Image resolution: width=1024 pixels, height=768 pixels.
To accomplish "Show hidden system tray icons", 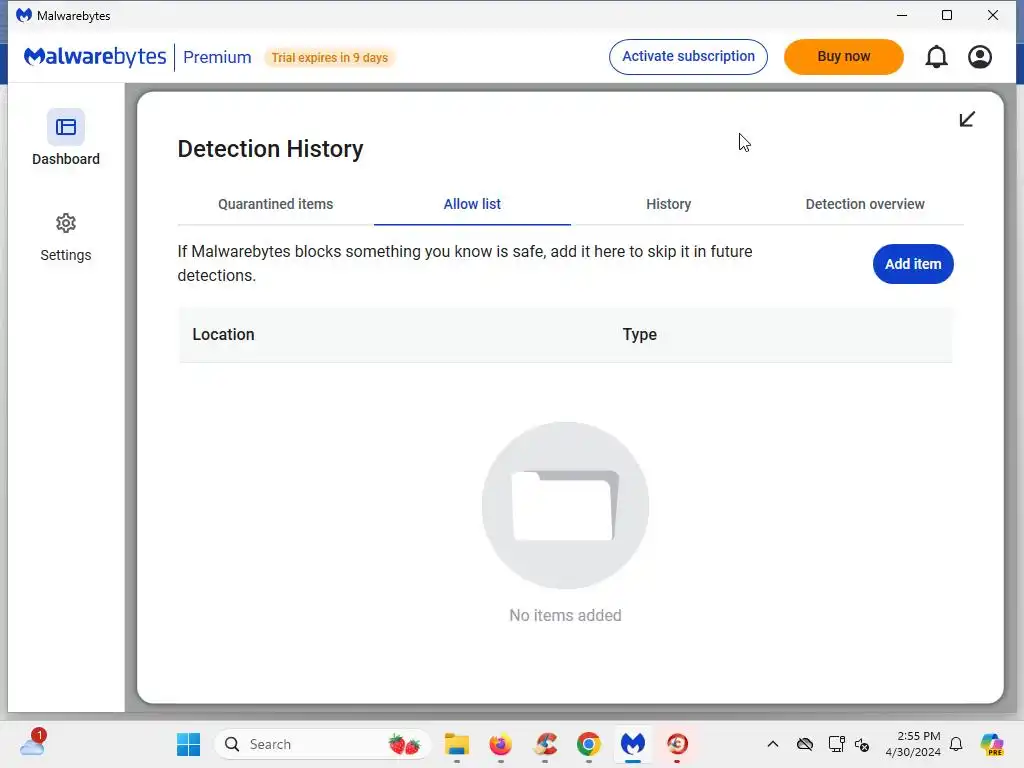I will pyautogui.click(x=773, y=744).
